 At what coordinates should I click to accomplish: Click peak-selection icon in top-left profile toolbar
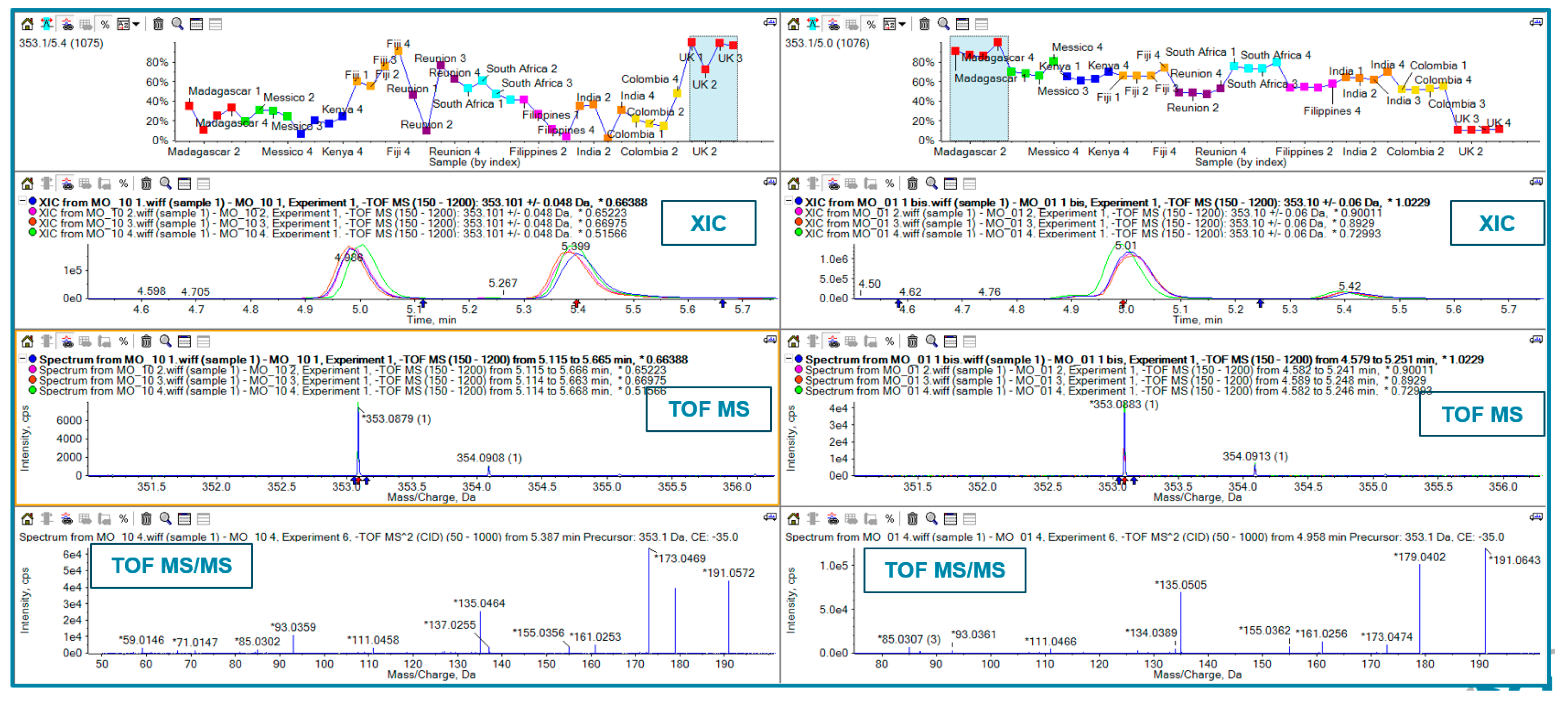tap(47, 25)
